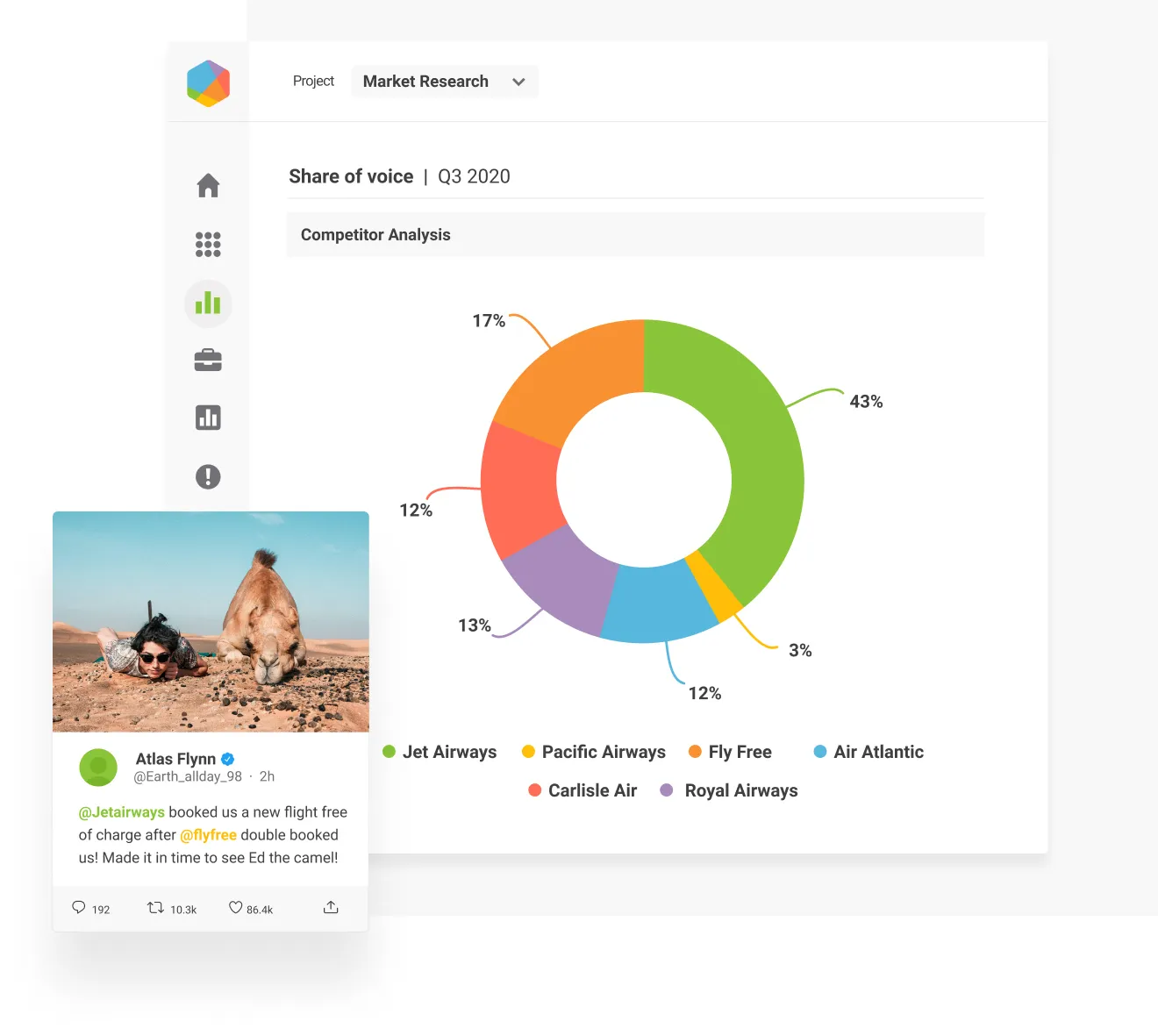Click the @flyfree mention link
This screenshot has width=1158, height=1036.
[x=208, y=835]
